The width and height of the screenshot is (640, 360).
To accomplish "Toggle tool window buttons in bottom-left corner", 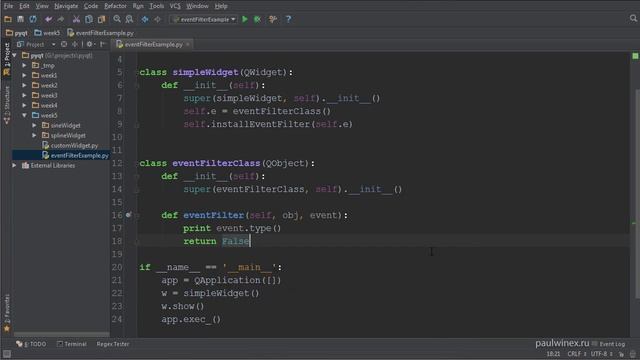I will (7, 353).
